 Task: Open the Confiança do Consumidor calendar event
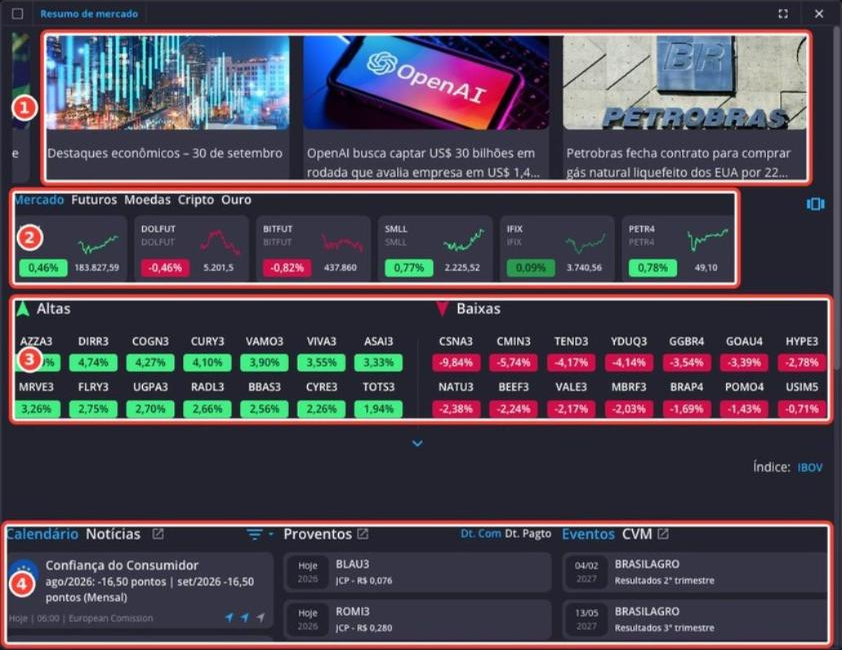point(140,590)
